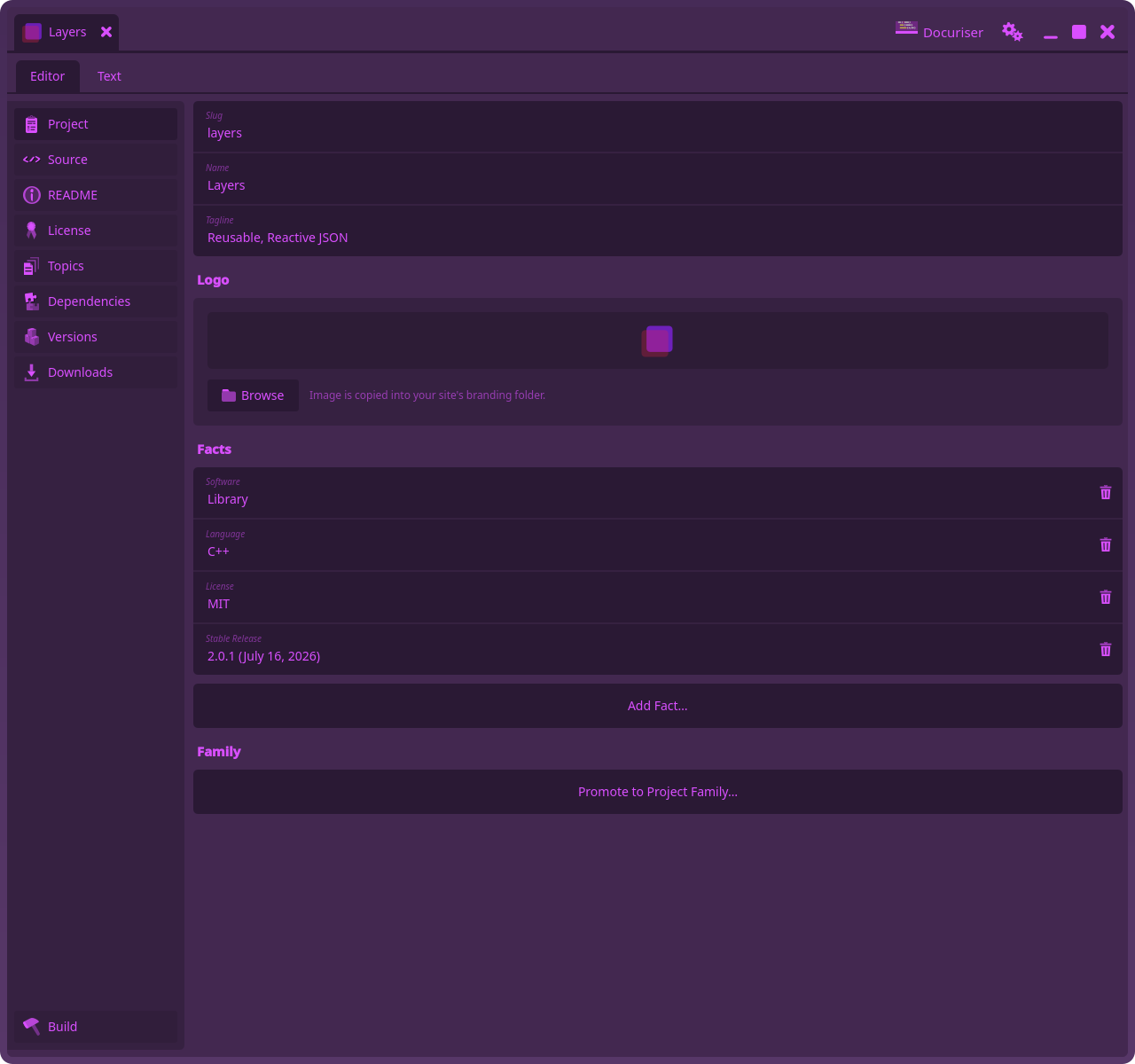Delete the Software fact
The height and width of the screenshot is (1064, 1135).
pyautogui.click(x=1106, y=492)
